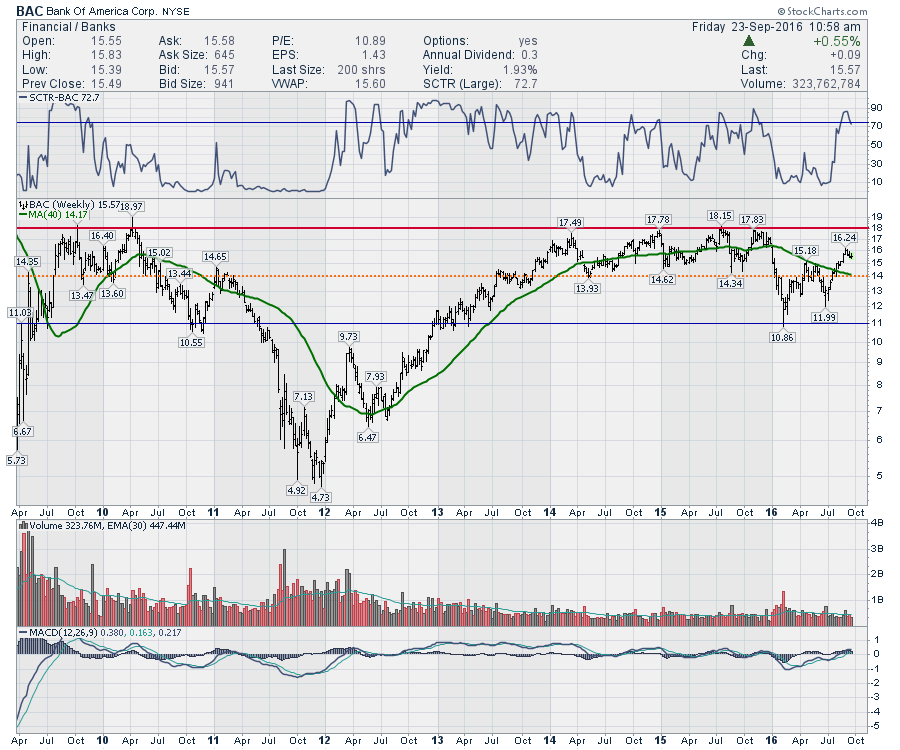Click the Options value yes
This screenshot has height=750, width=900.
(527, 41)
